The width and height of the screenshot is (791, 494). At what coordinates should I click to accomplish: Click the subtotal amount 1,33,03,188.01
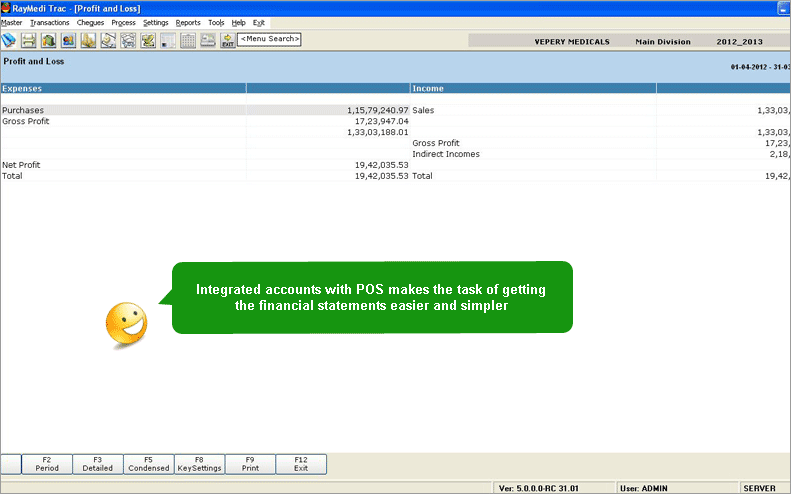(378, 132)
